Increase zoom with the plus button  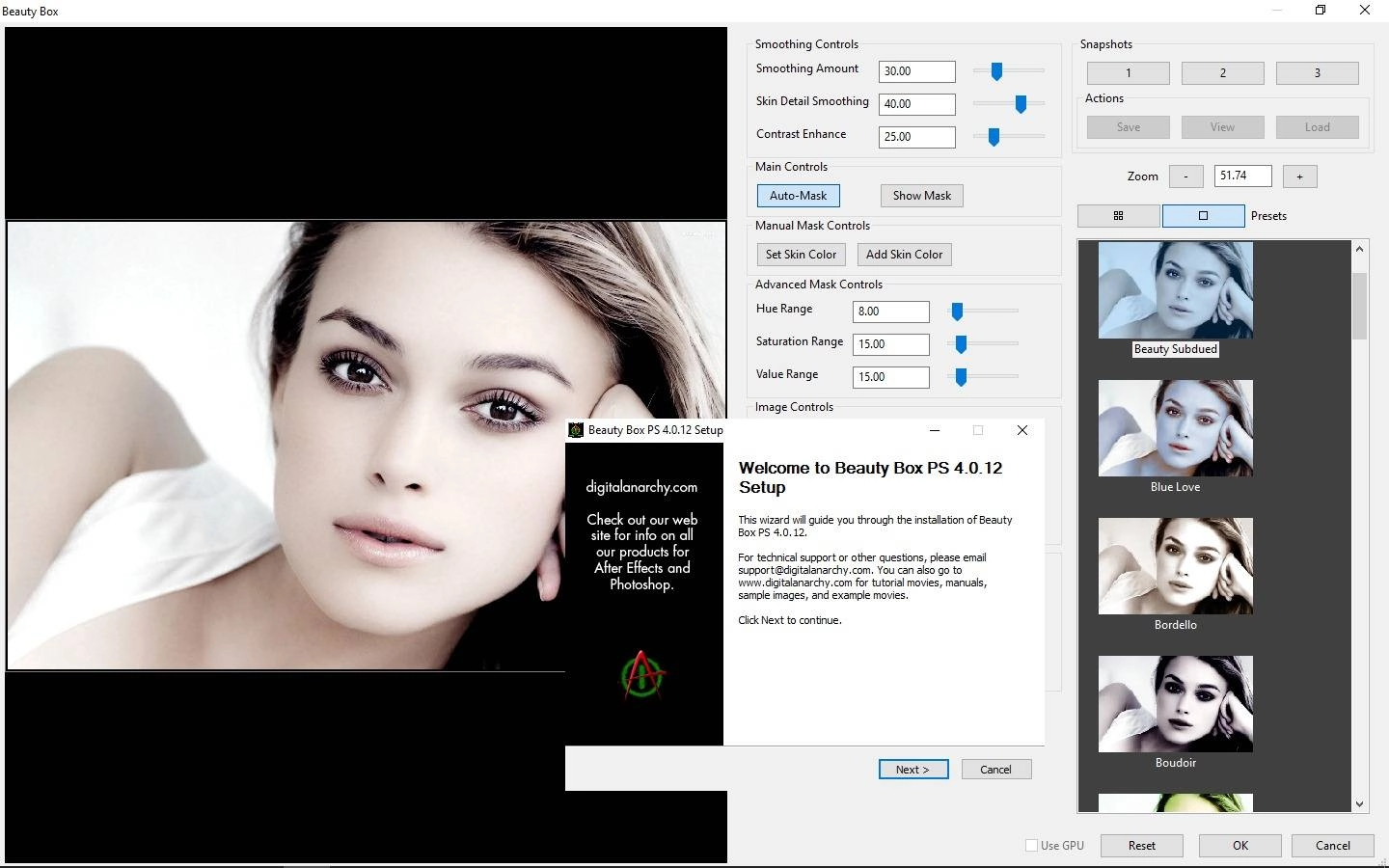tap(1299, 176)
